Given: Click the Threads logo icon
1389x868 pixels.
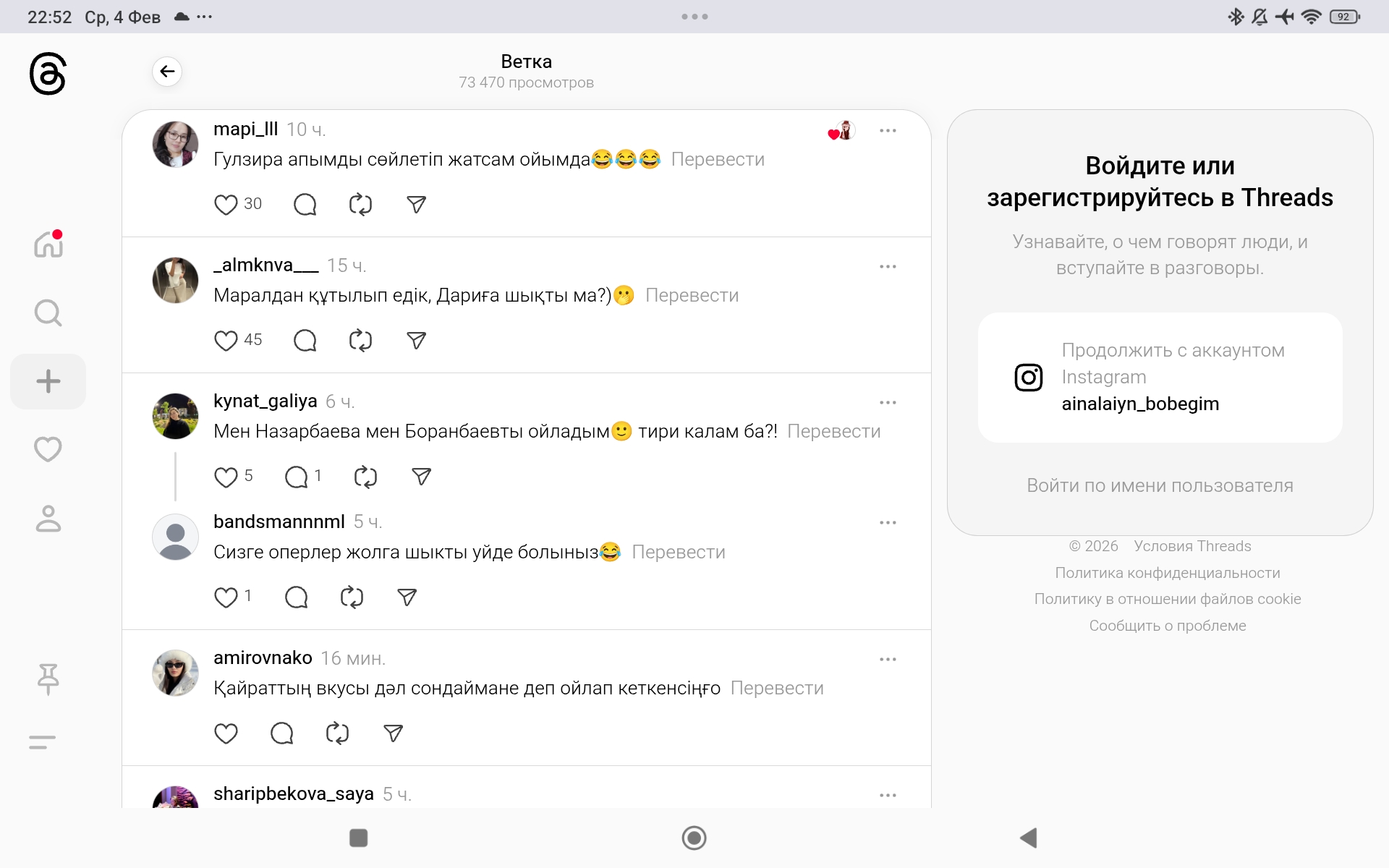Looking at the screenshot, I should coord(48,73).
